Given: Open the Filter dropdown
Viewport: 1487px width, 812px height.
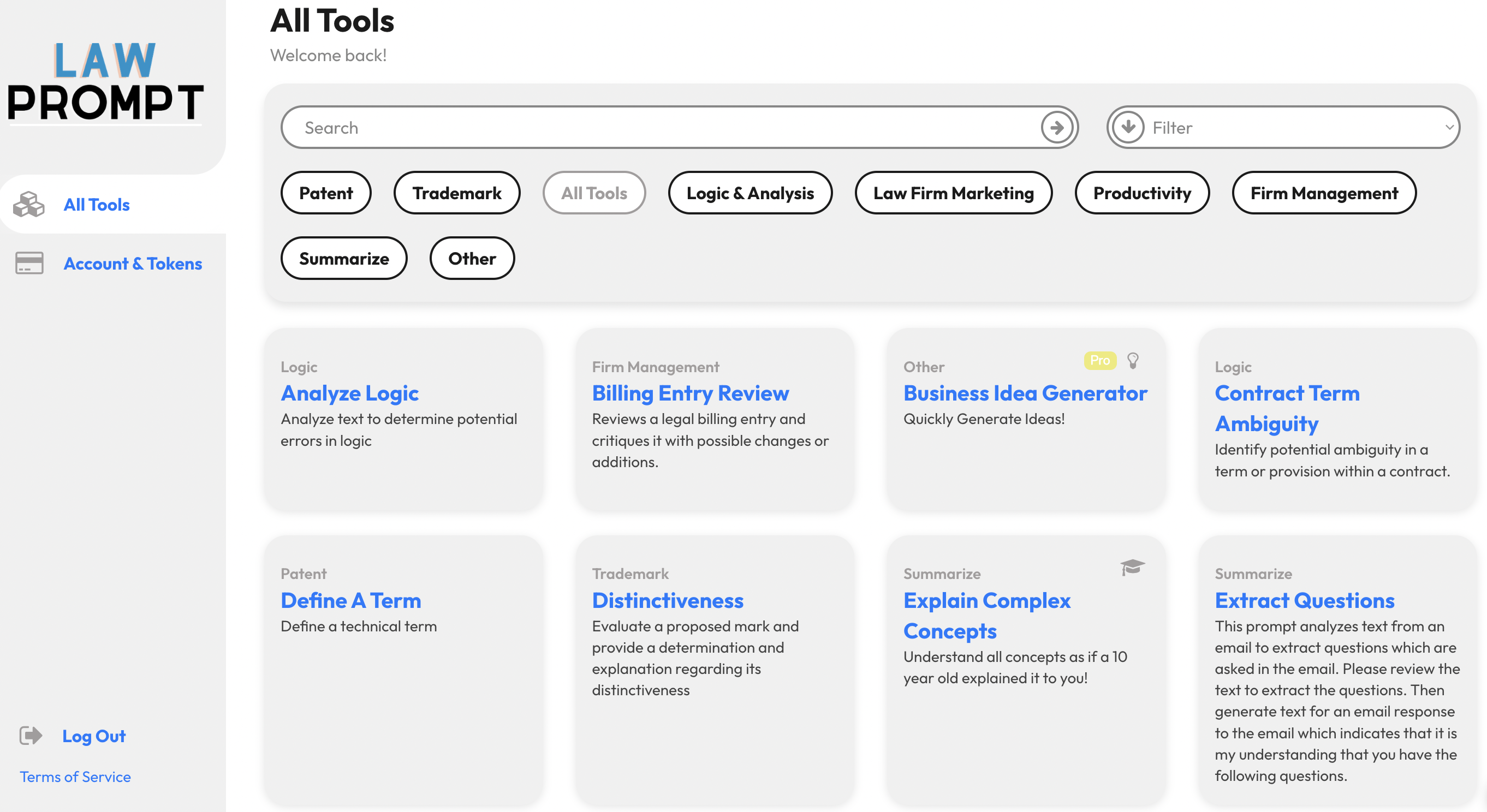Looking at the screenshot, I should coord(1283,128).
